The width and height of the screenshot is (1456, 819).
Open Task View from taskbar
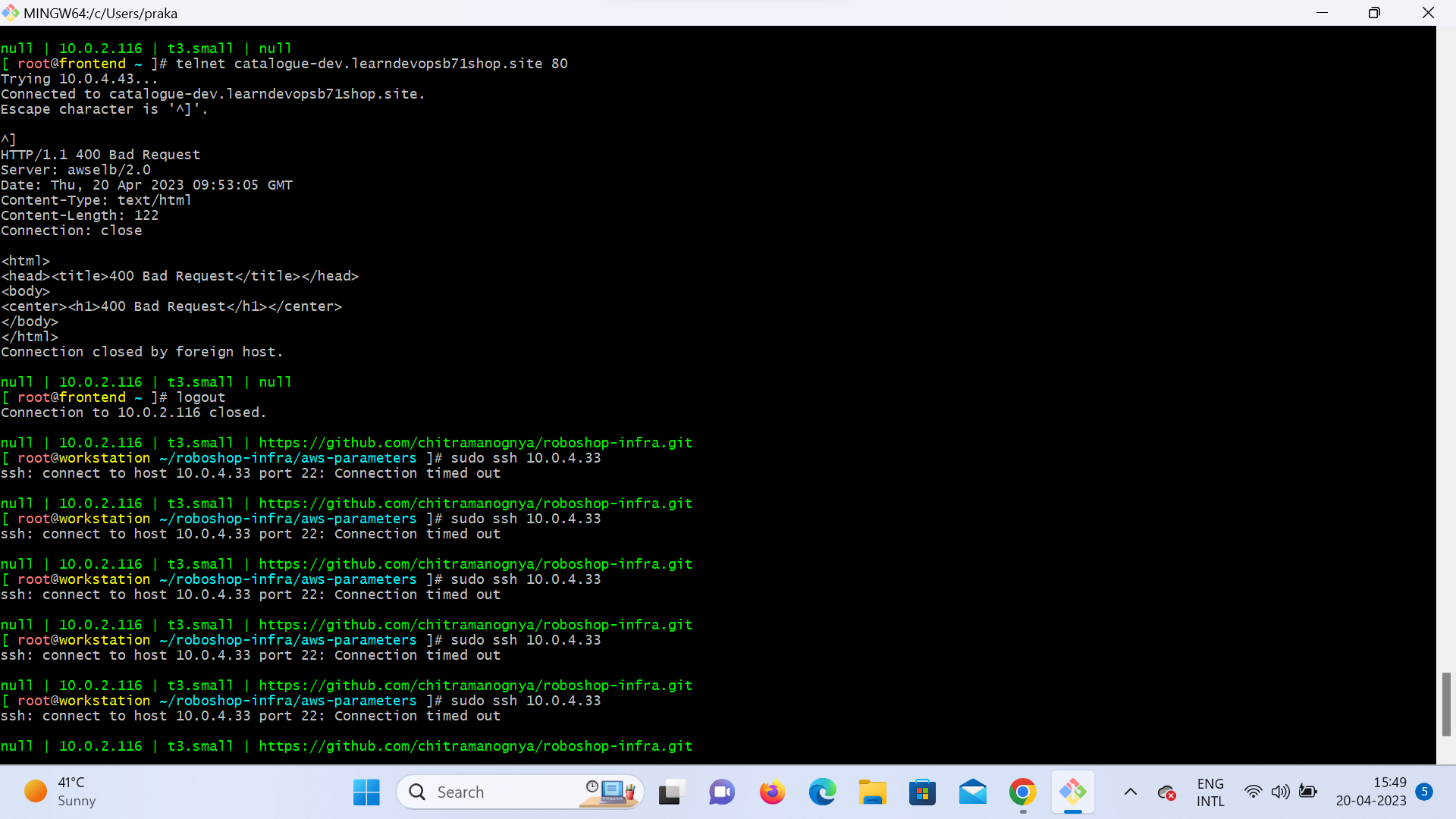pos(671,792)
